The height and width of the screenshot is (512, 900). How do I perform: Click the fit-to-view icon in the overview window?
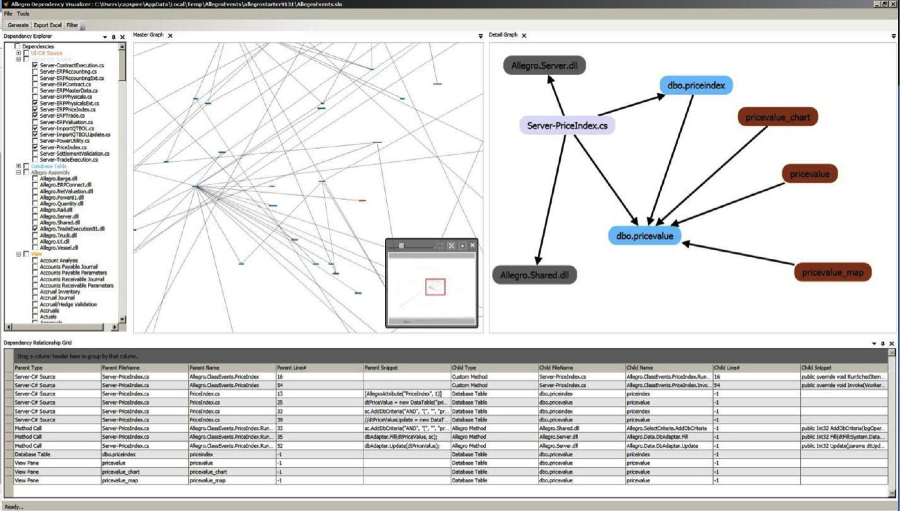point(451,246)
